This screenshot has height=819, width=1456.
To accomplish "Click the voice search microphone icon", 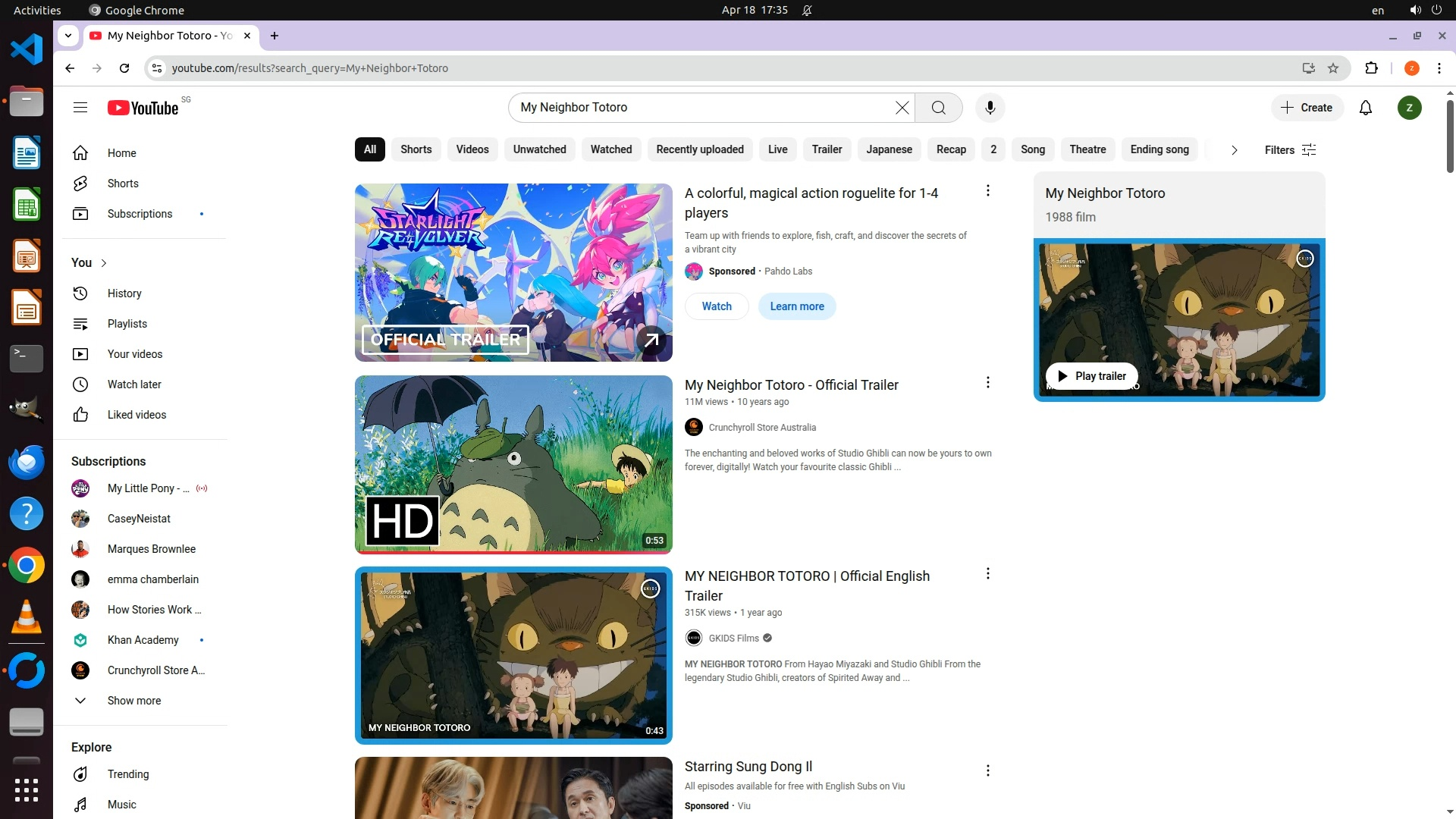I will [x=990, y=108].
